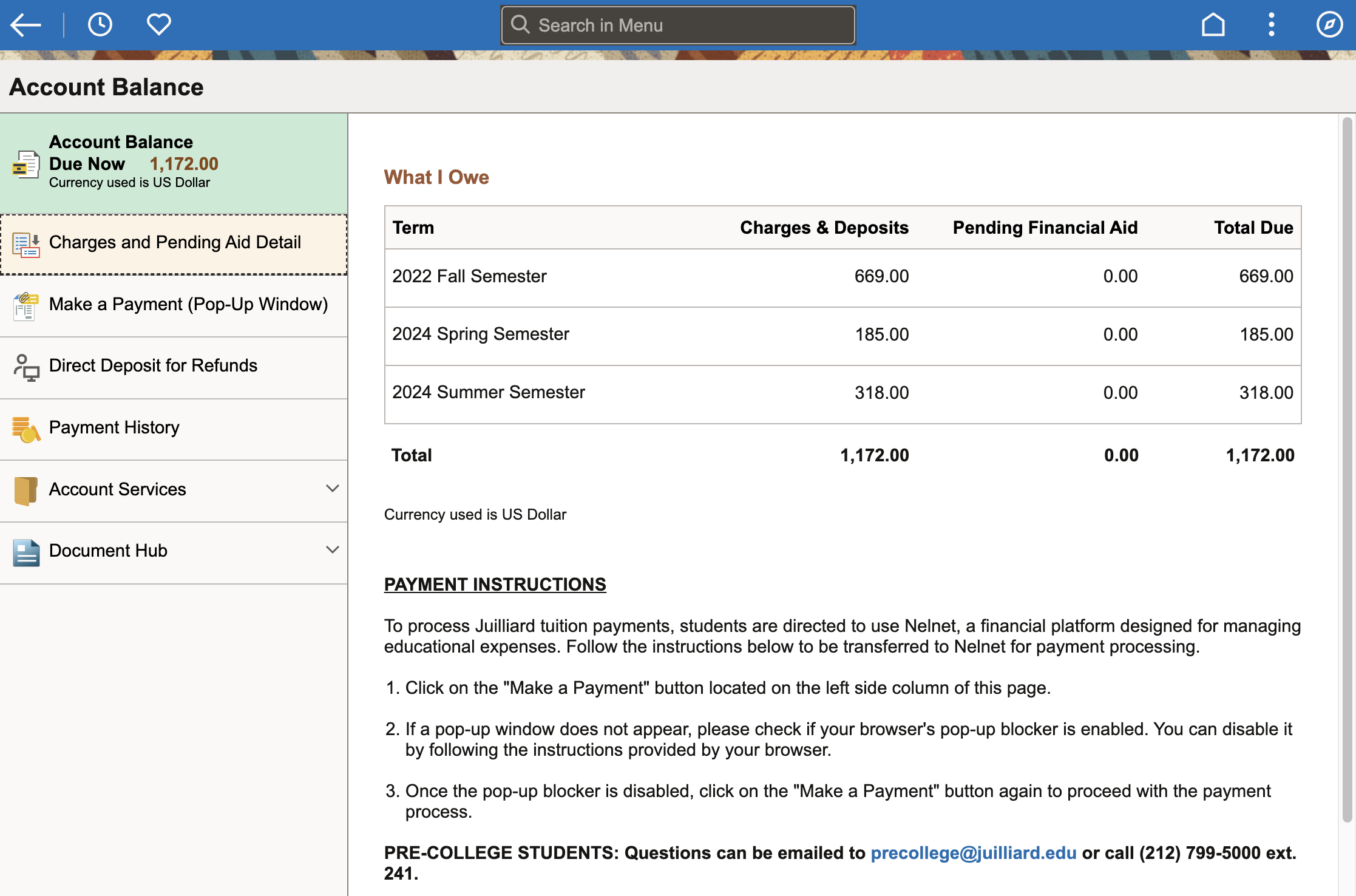Click the Term column header
1356x896 pixels.
coord(413,228)
